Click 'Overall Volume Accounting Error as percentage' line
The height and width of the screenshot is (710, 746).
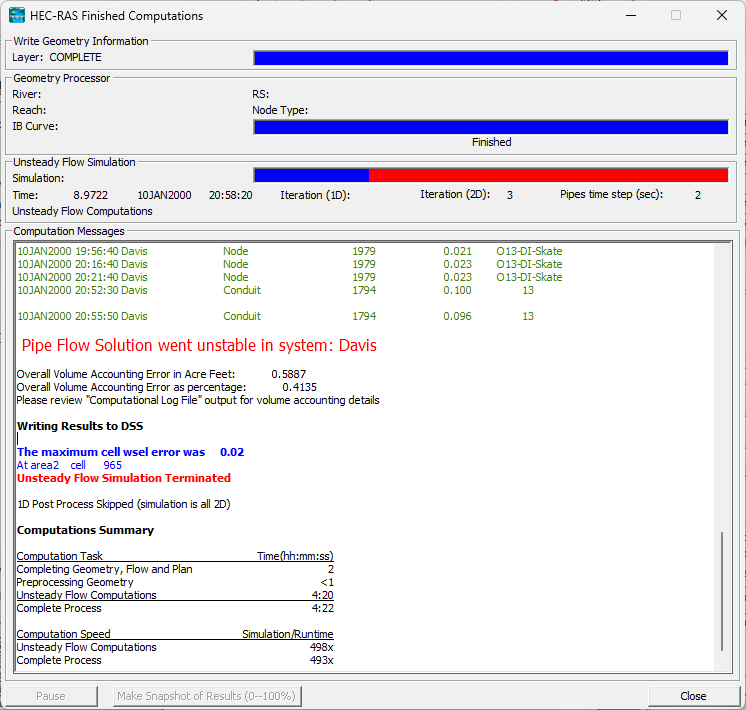[167, 387]
